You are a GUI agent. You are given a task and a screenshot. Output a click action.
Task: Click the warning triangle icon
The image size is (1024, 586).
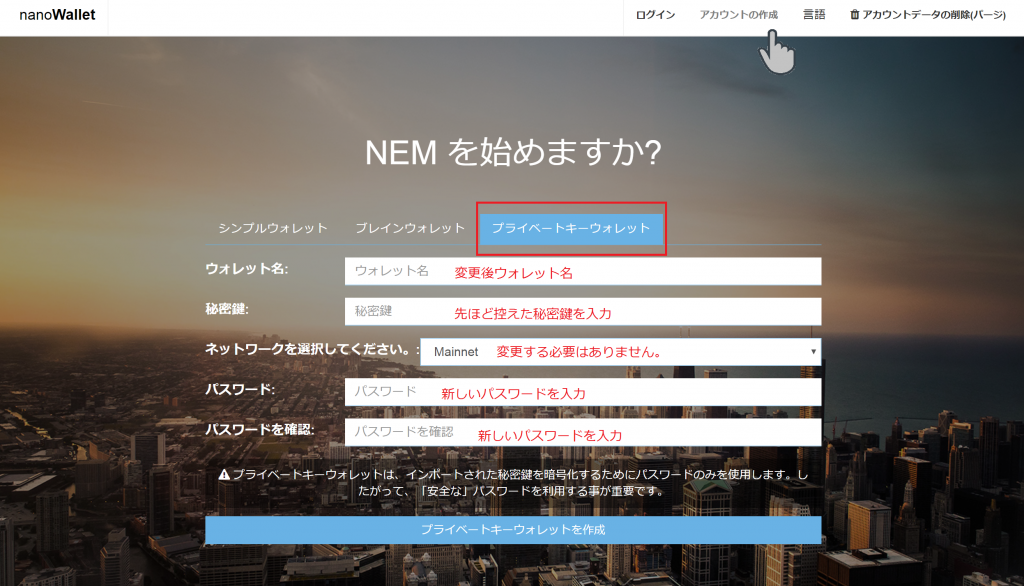[224, 475]
